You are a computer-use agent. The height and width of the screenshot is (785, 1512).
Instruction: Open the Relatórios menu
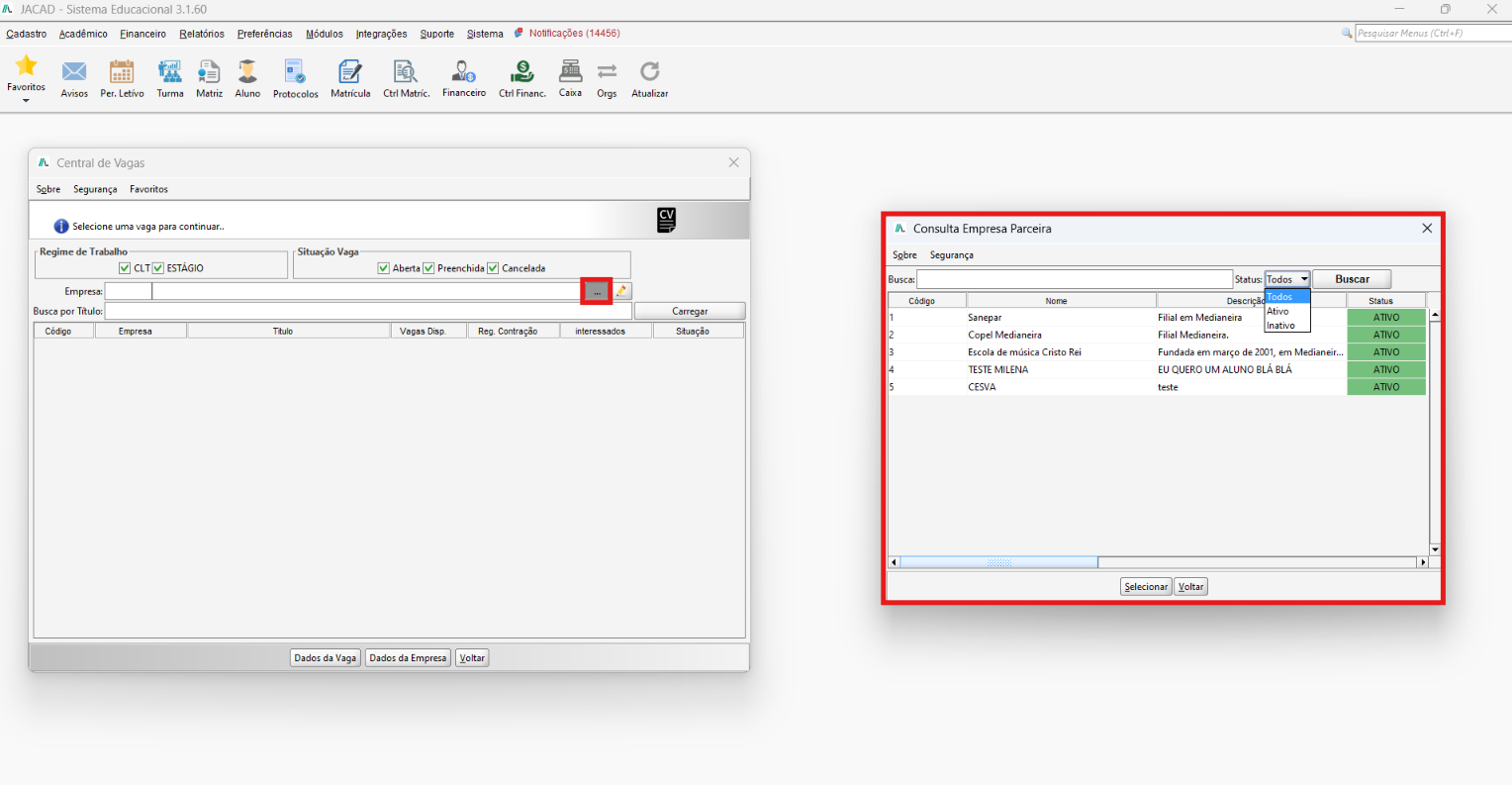point(202,34)
